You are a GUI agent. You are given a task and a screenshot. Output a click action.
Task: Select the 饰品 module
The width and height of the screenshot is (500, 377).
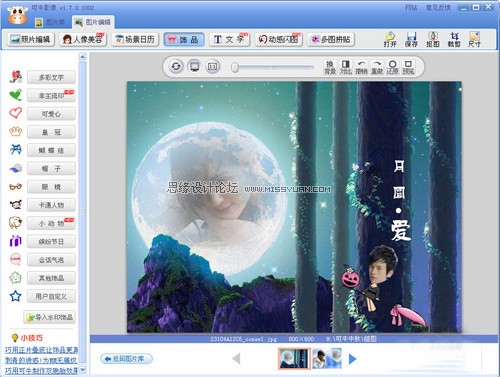point(183,40)
